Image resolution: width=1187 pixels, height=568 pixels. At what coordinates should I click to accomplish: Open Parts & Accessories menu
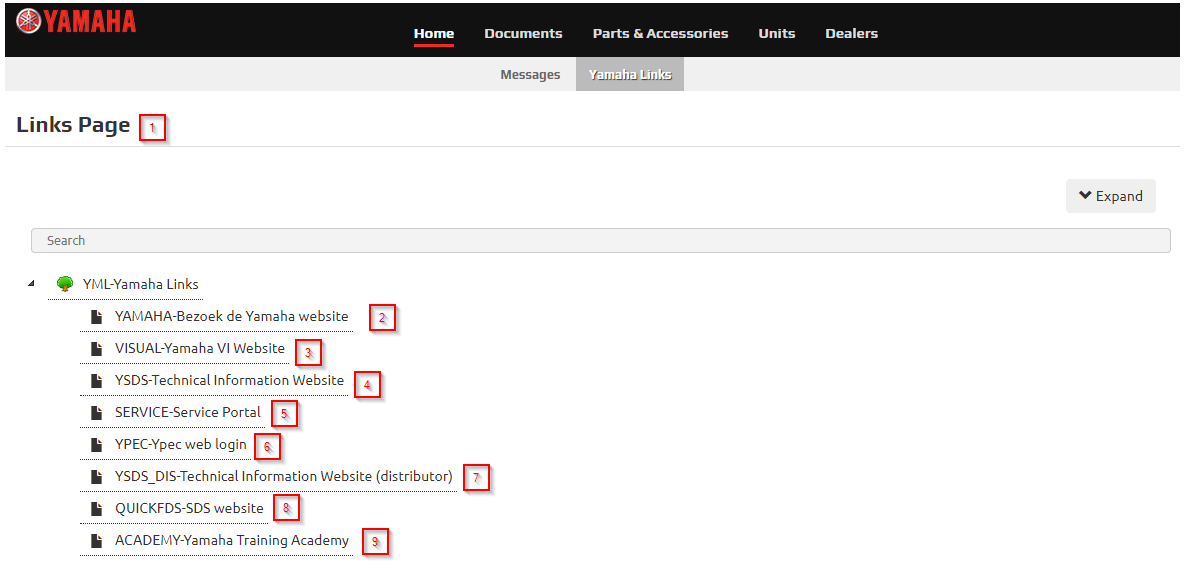pos(660,33)
